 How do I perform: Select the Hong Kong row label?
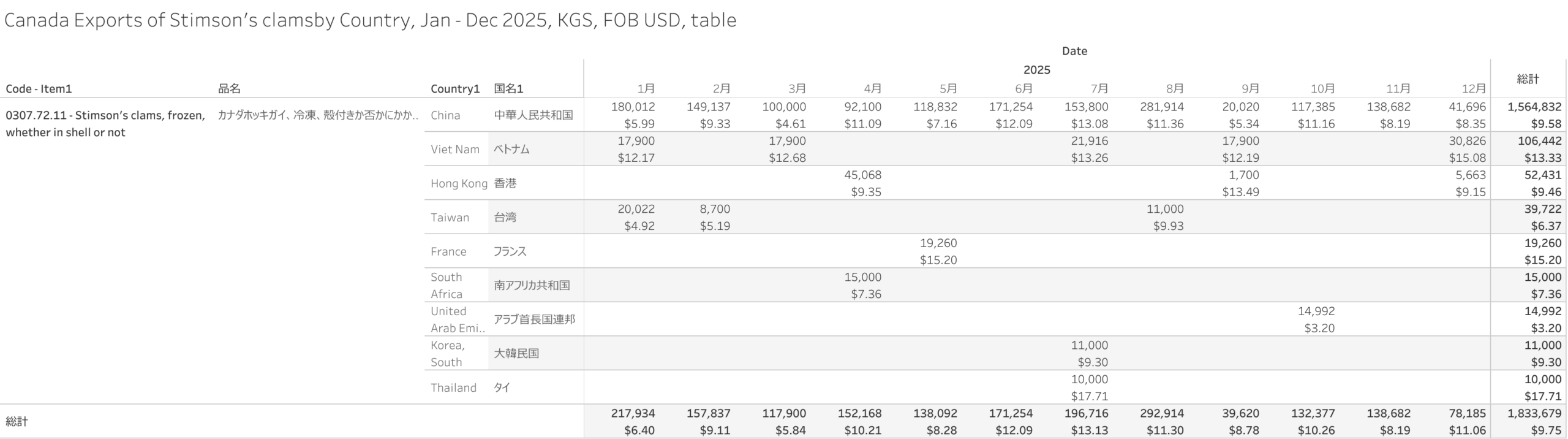click(459, 183)
